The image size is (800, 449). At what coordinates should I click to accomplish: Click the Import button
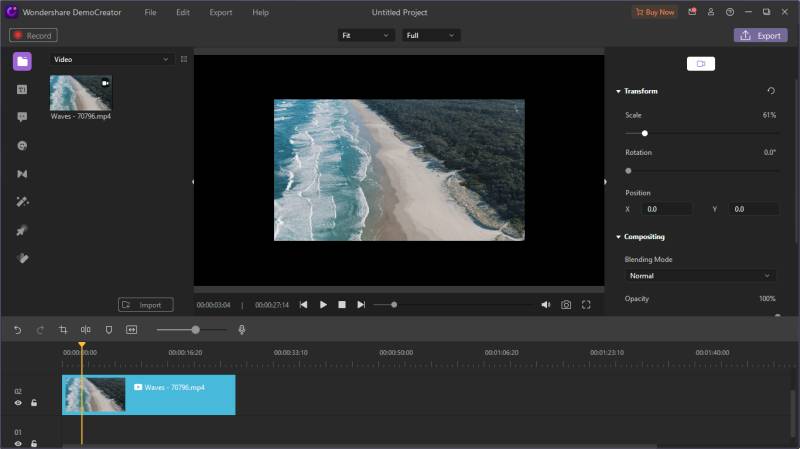point(145,305)
